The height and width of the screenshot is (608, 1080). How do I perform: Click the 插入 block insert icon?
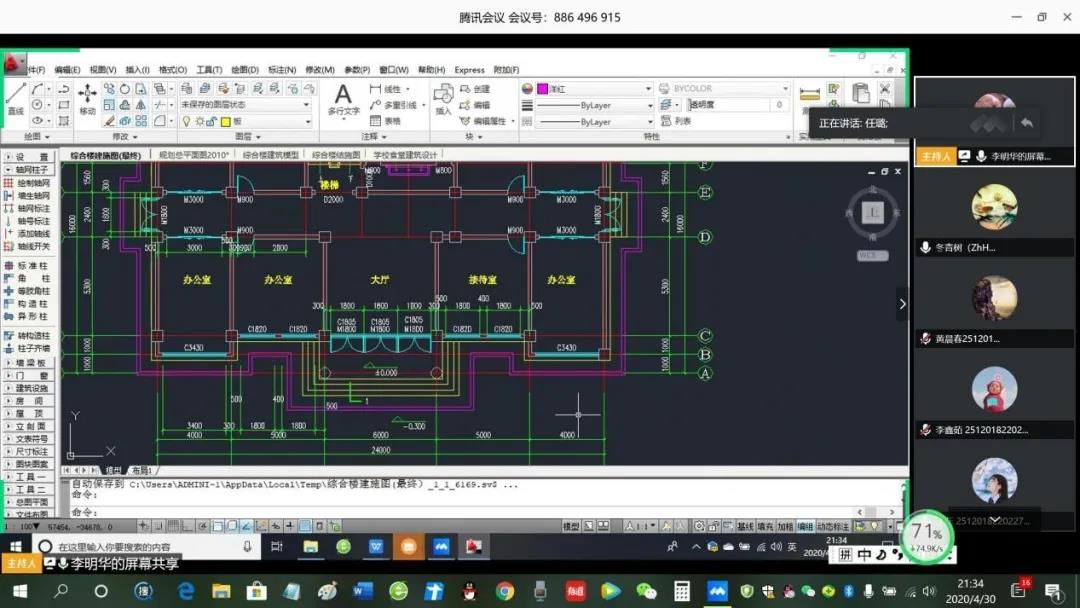click(443, 100)
